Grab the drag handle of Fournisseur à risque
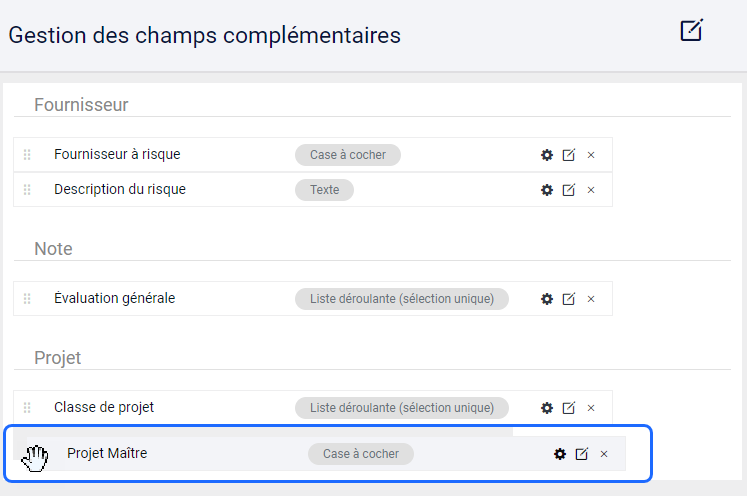Screen dimensions: 747x496 click(x=27, y=154)
